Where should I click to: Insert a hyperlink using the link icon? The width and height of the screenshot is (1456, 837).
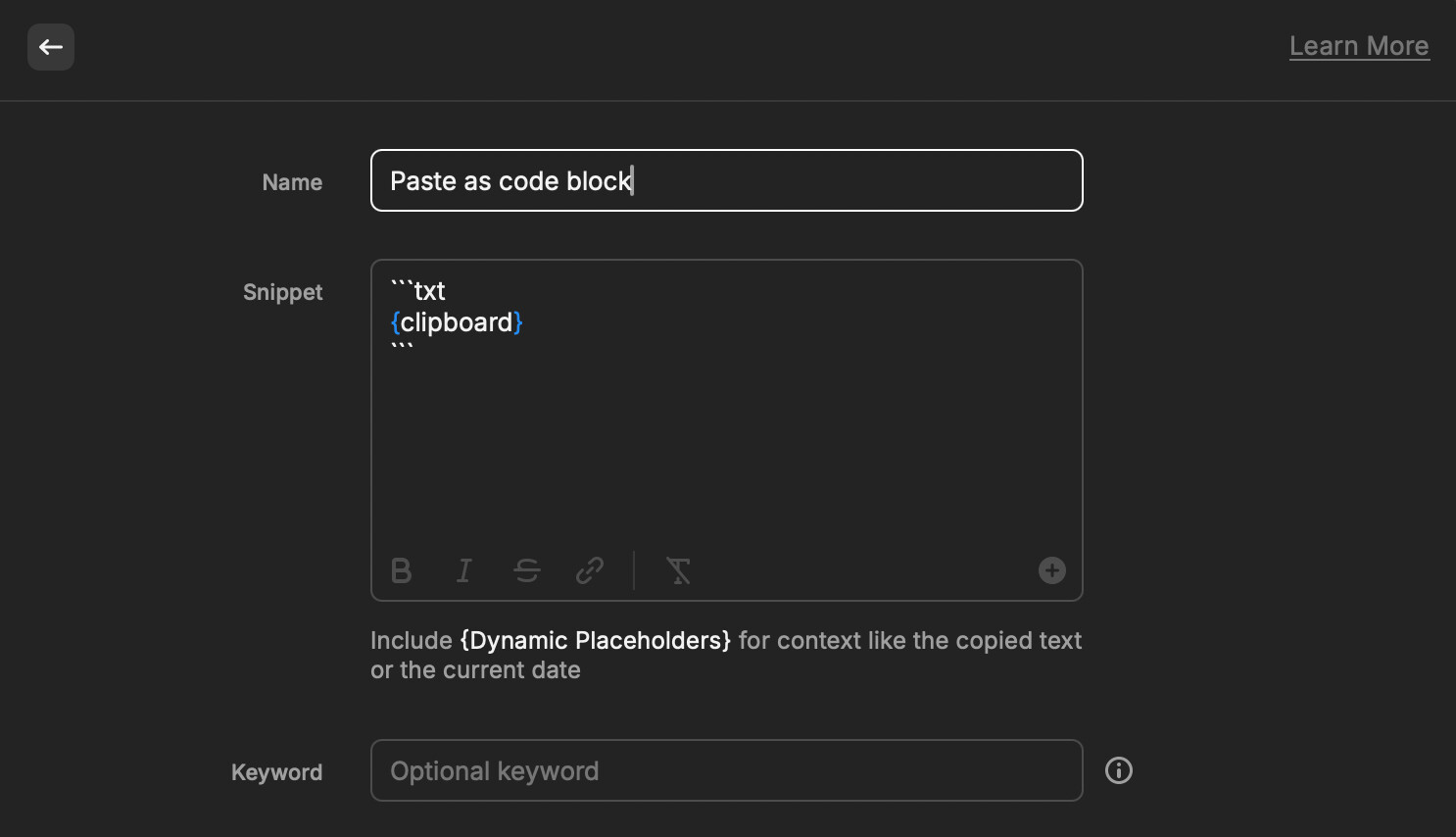pos(589,570)
